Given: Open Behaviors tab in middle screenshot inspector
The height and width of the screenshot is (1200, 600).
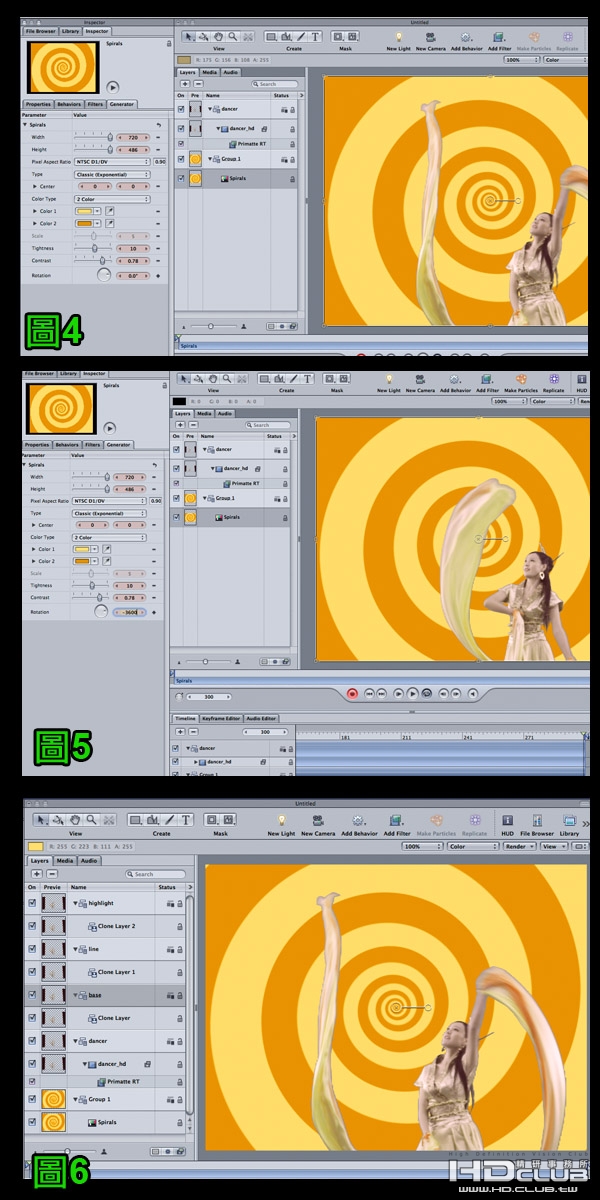Looking at the screenshot, I should coord(67,444).
